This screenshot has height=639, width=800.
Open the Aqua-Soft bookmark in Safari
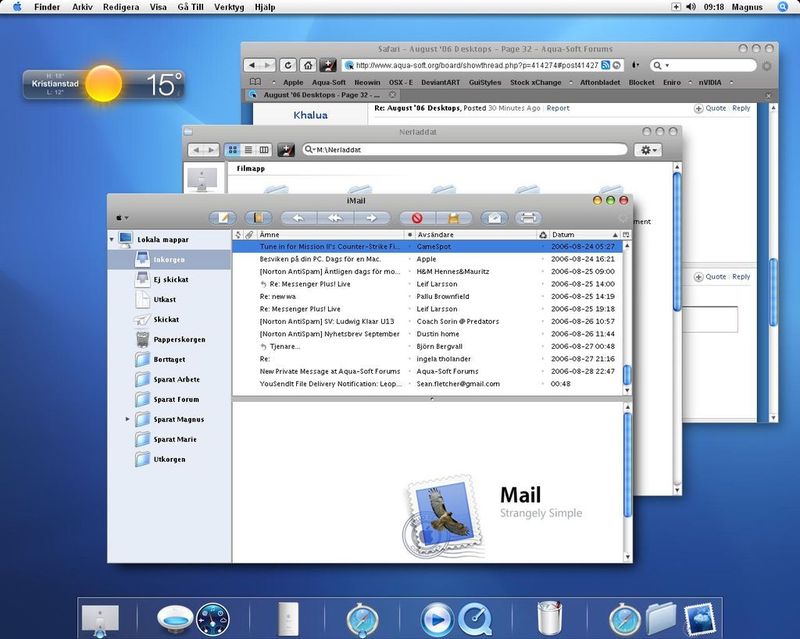[329, 82]
